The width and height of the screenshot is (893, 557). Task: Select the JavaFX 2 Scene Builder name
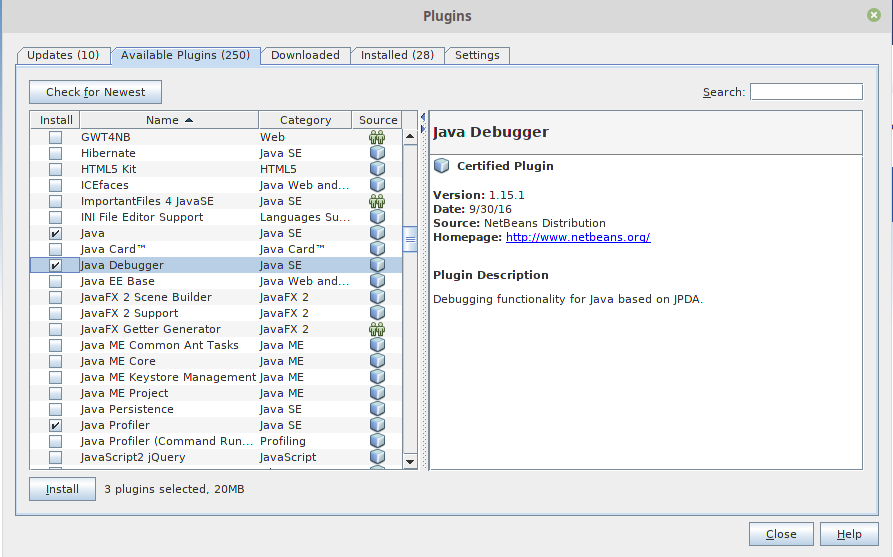(x=146, y=297)
